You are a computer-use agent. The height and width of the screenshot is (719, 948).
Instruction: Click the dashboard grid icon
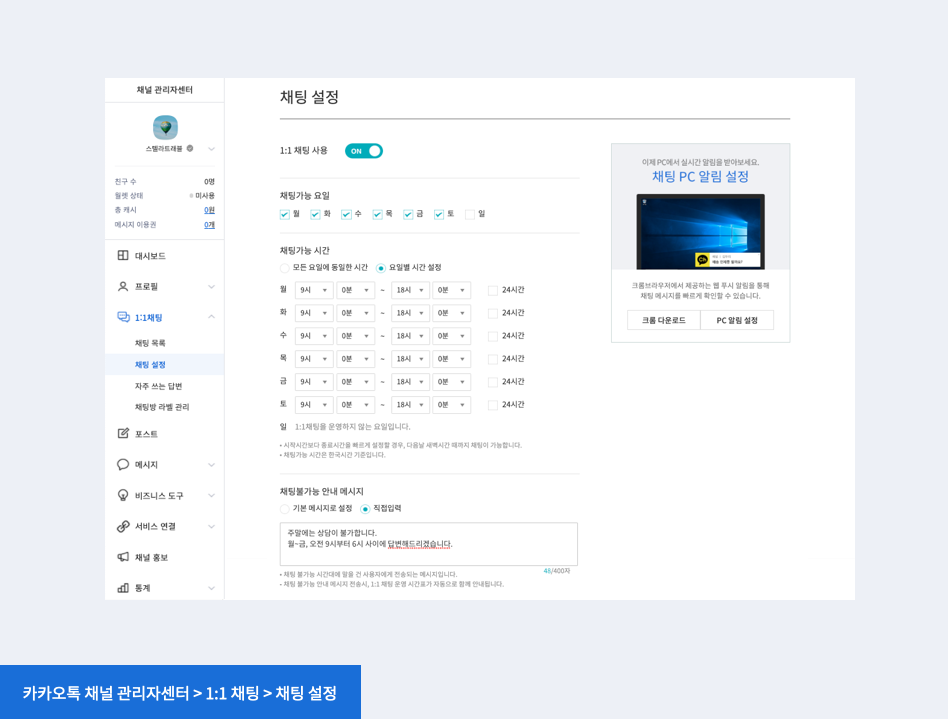[123, 255]
